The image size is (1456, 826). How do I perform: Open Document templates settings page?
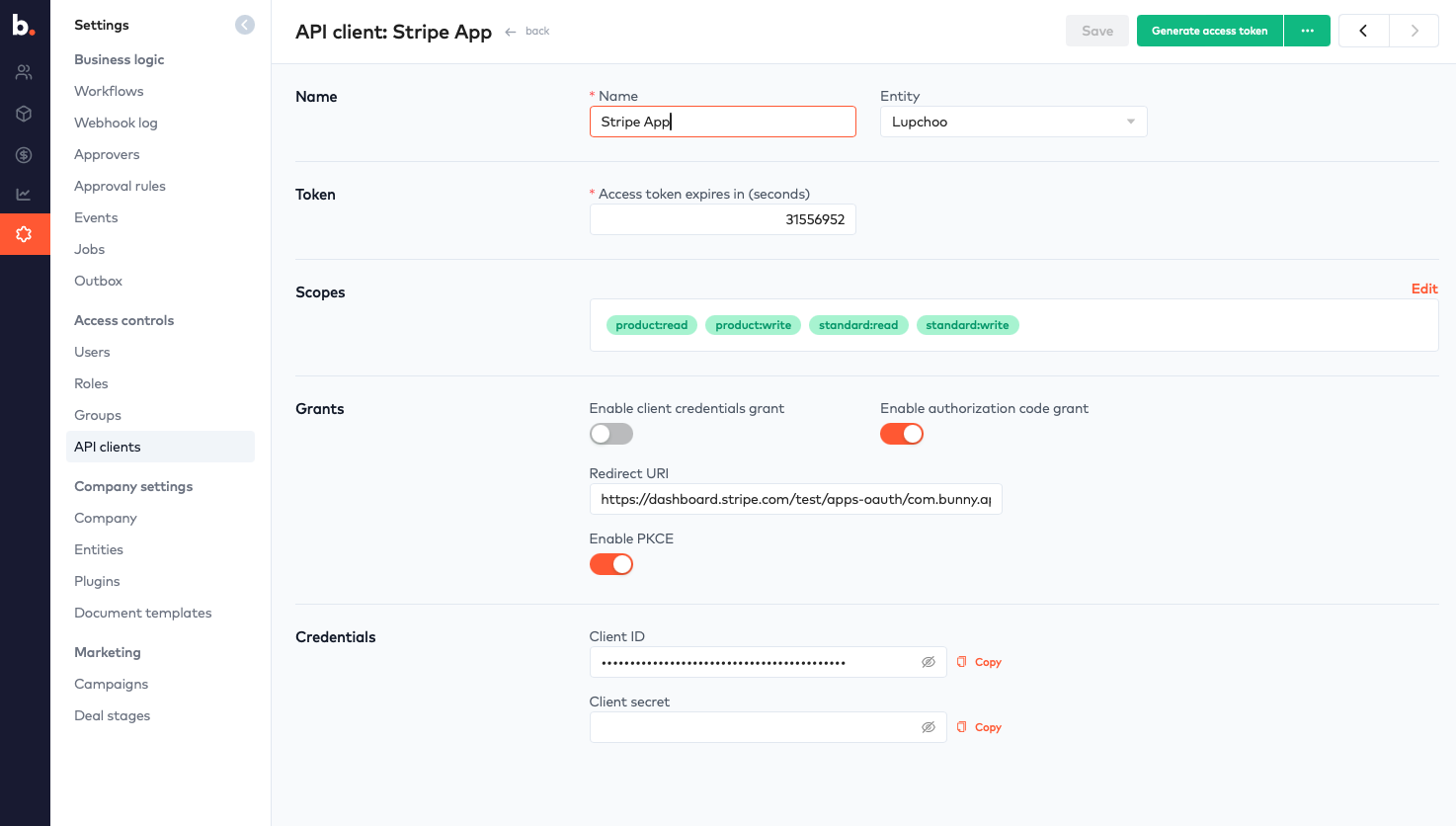coord(143,613)
